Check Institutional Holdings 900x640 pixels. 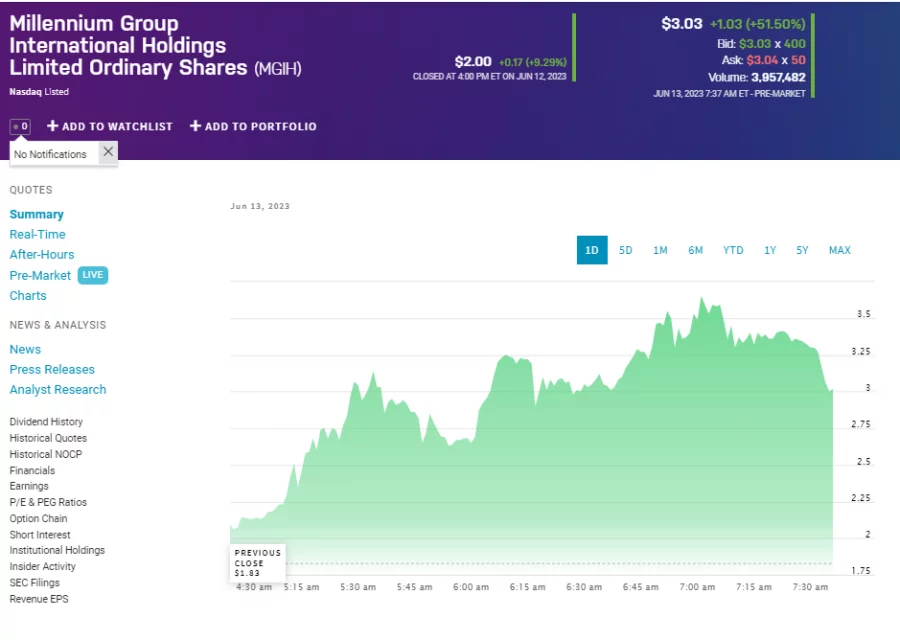(56, 550)
